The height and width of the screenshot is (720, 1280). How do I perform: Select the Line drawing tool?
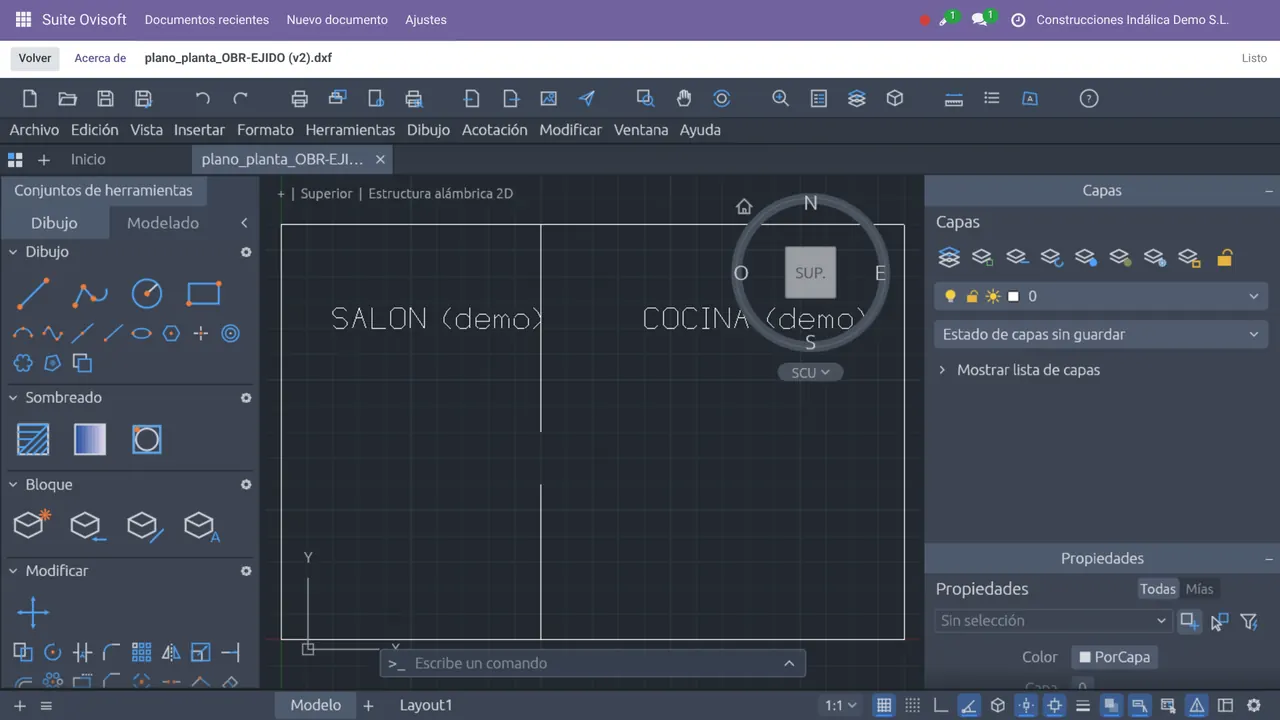coord(33,294)
